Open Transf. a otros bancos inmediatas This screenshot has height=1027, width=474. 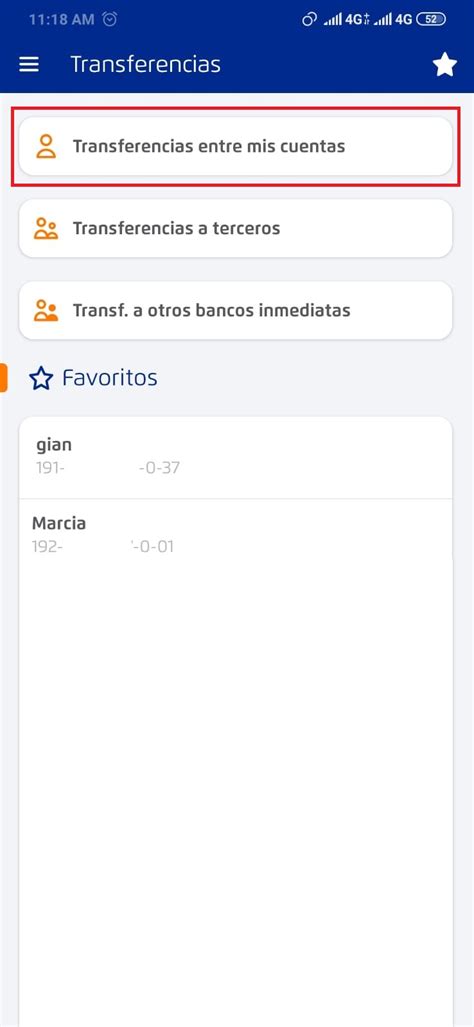236,310
